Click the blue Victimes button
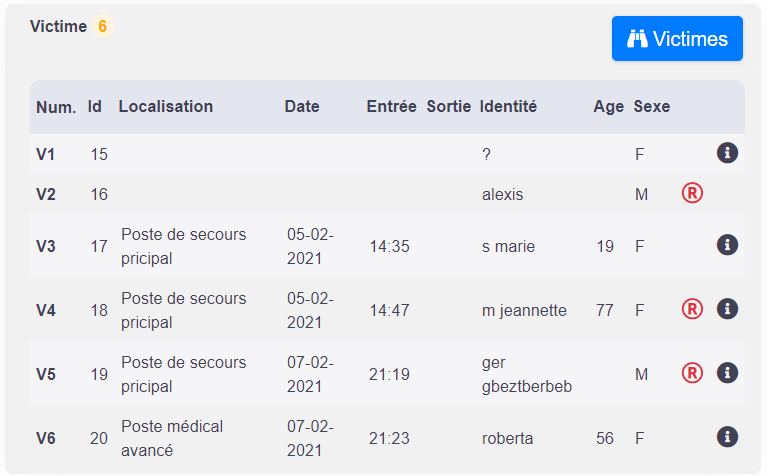 pos(677,39)
